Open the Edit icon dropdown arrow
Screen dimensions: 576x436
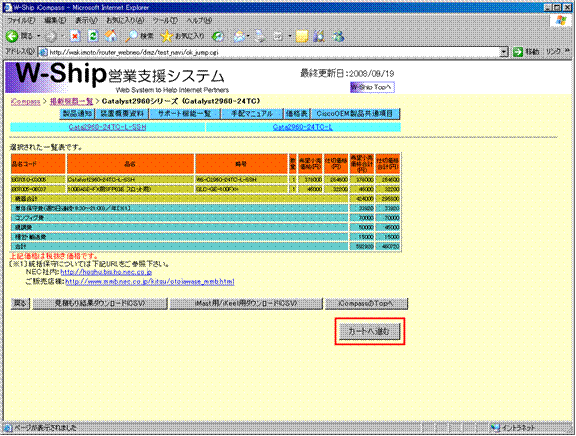(x=289, y=36)
